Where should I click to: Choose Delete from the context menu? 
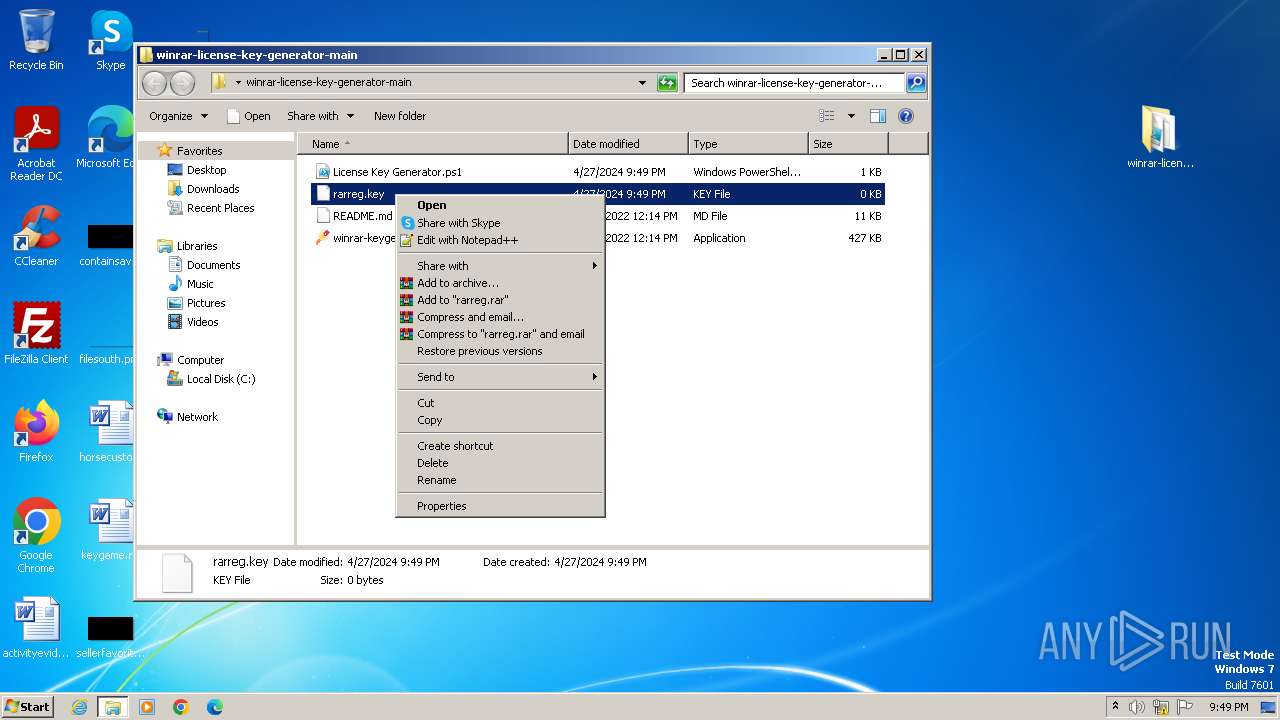[x=500, y=463]
